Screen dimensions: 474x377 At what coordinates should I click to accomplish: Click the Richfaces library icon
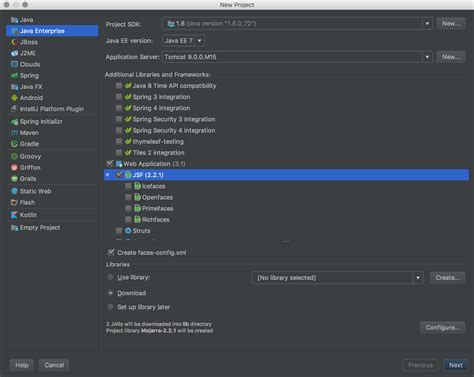click(x=137, y=219)
